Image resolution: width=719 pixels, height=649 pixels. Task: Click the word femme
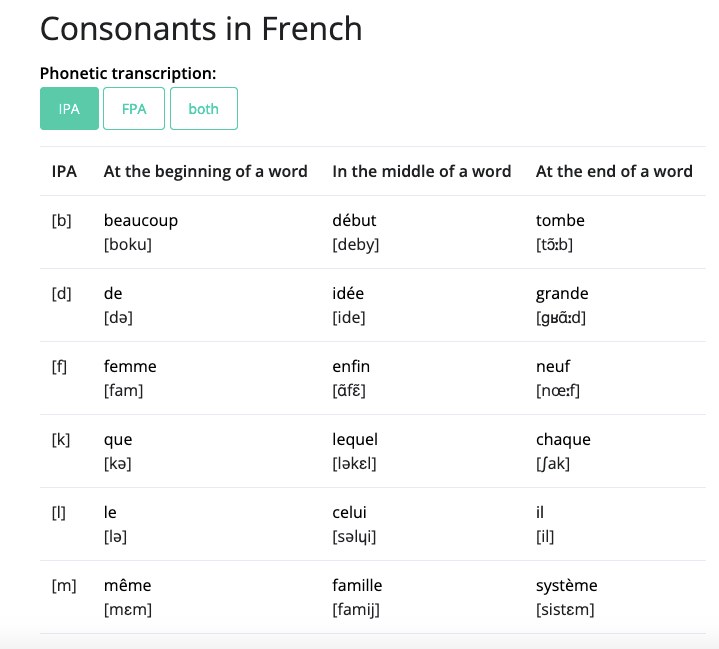pos(130,366)
